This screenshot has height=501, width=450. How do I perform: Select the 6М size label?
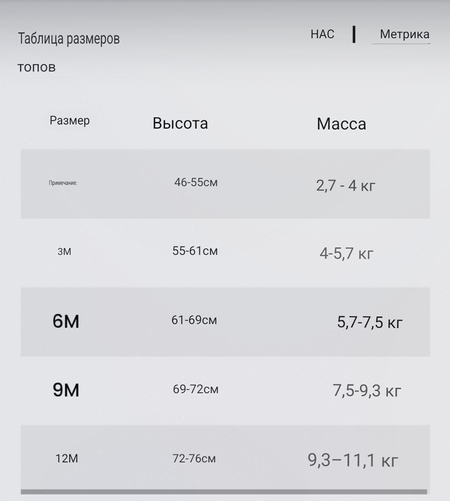[x=66, y=321]
